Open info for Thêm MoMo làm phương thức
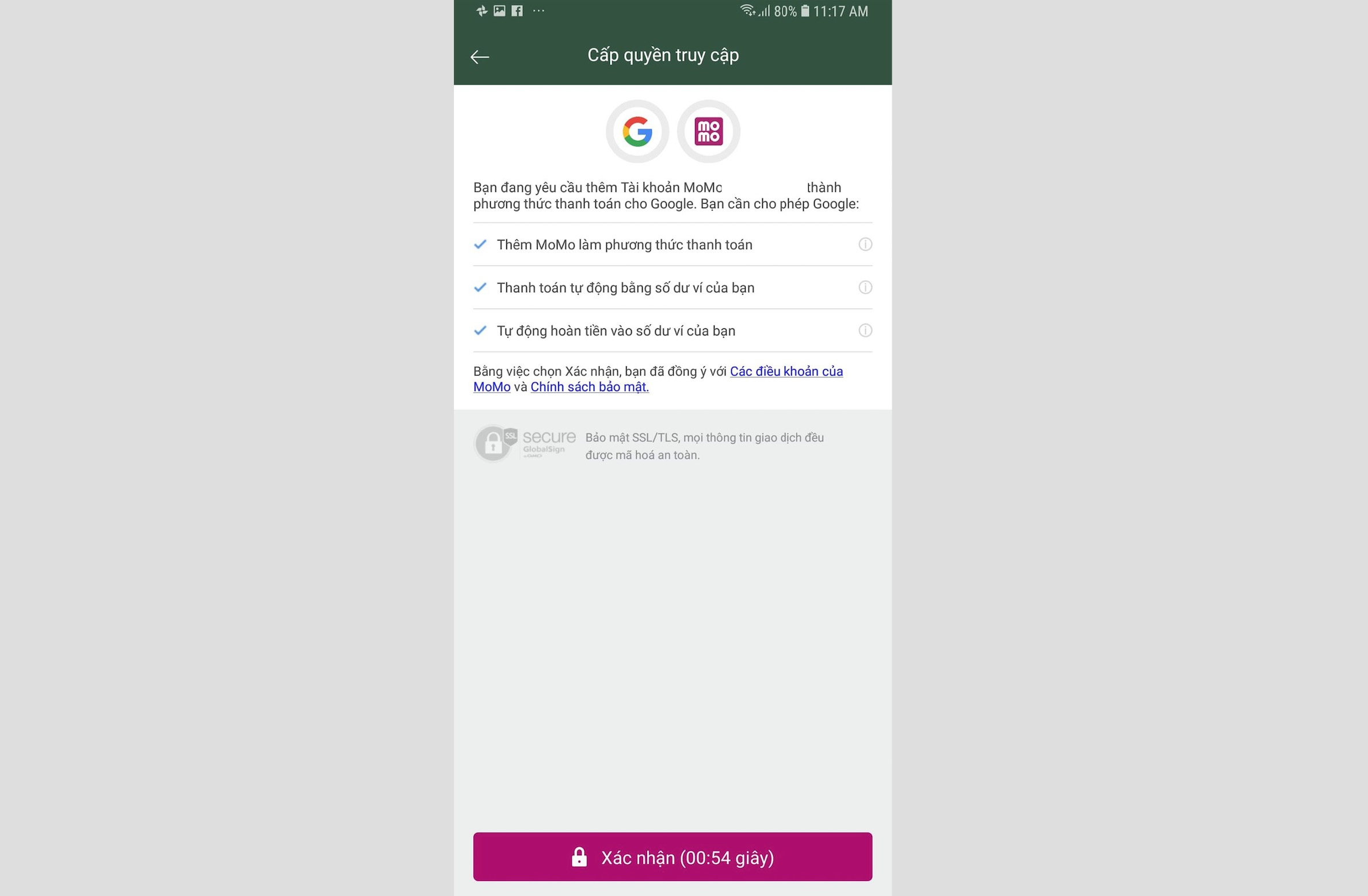1368x896 pixels. 865,244
